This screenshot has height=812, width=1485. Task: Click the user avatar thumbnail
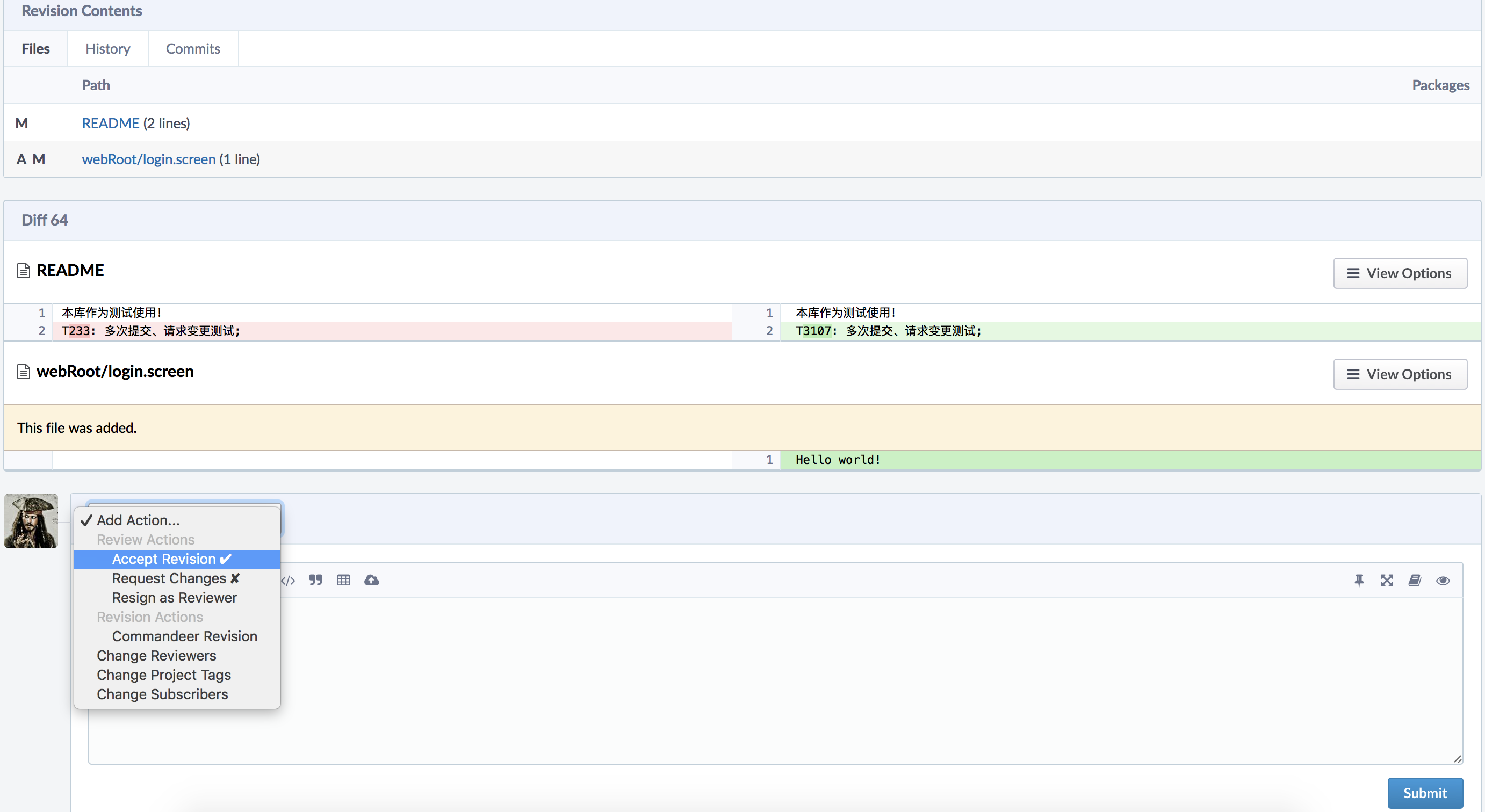pos(31,520)
